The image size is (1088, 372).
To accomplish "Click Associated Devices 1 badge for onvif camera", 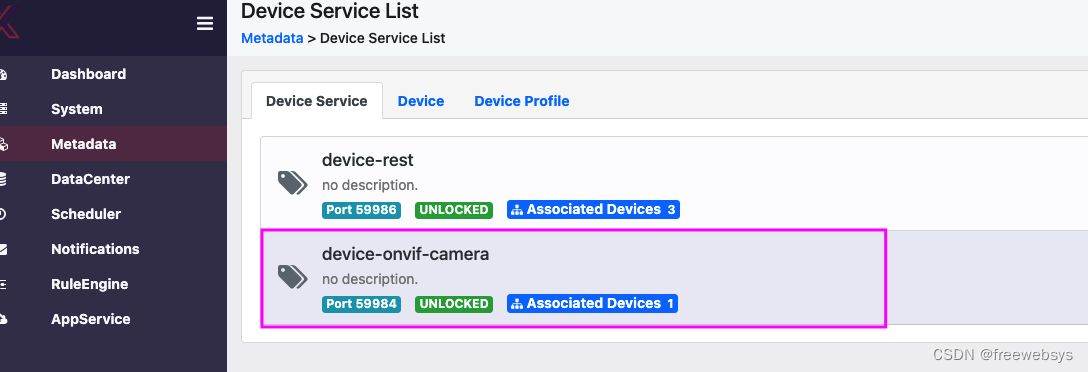I will pyautogui.click(x=592, y=303).
